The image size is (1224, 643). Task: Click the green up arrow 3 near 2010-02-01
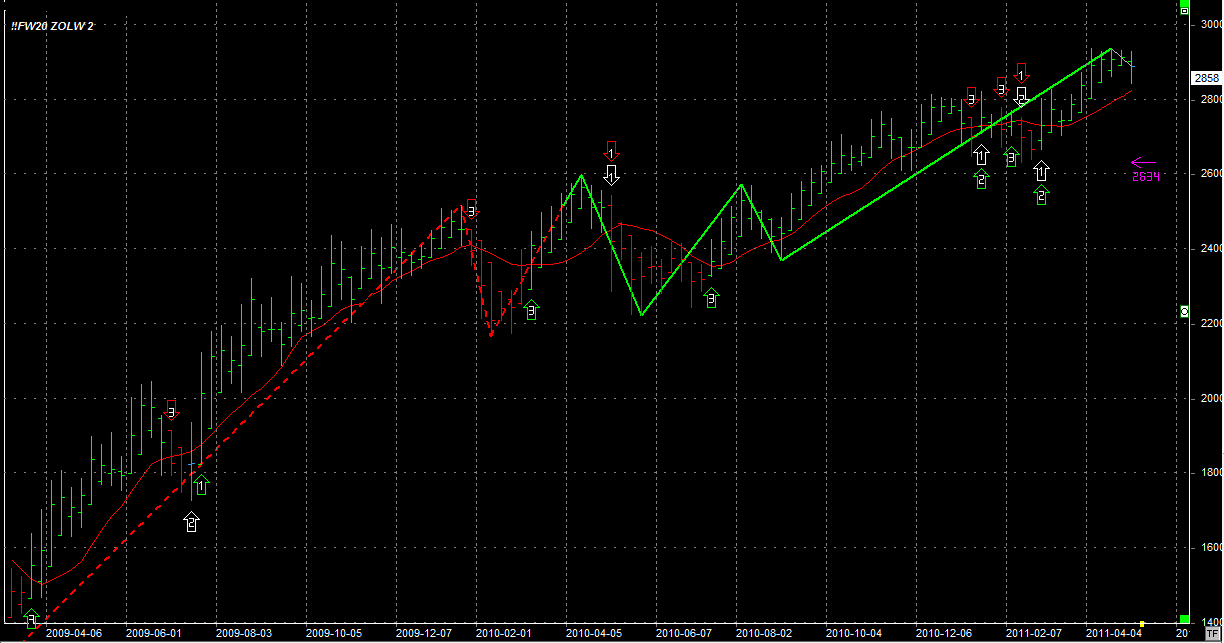click(x=531, y=310)
